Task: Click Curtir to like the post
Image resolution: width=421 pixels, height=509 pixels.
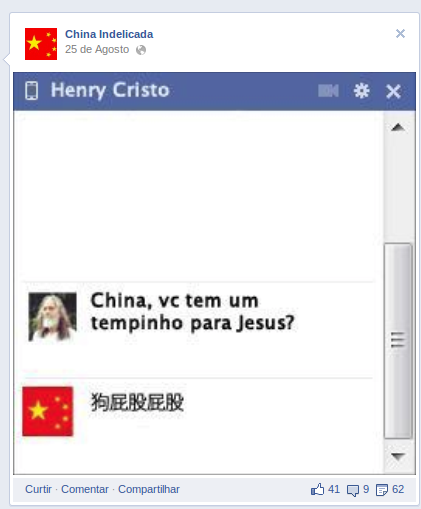Action: pos(38,489)
